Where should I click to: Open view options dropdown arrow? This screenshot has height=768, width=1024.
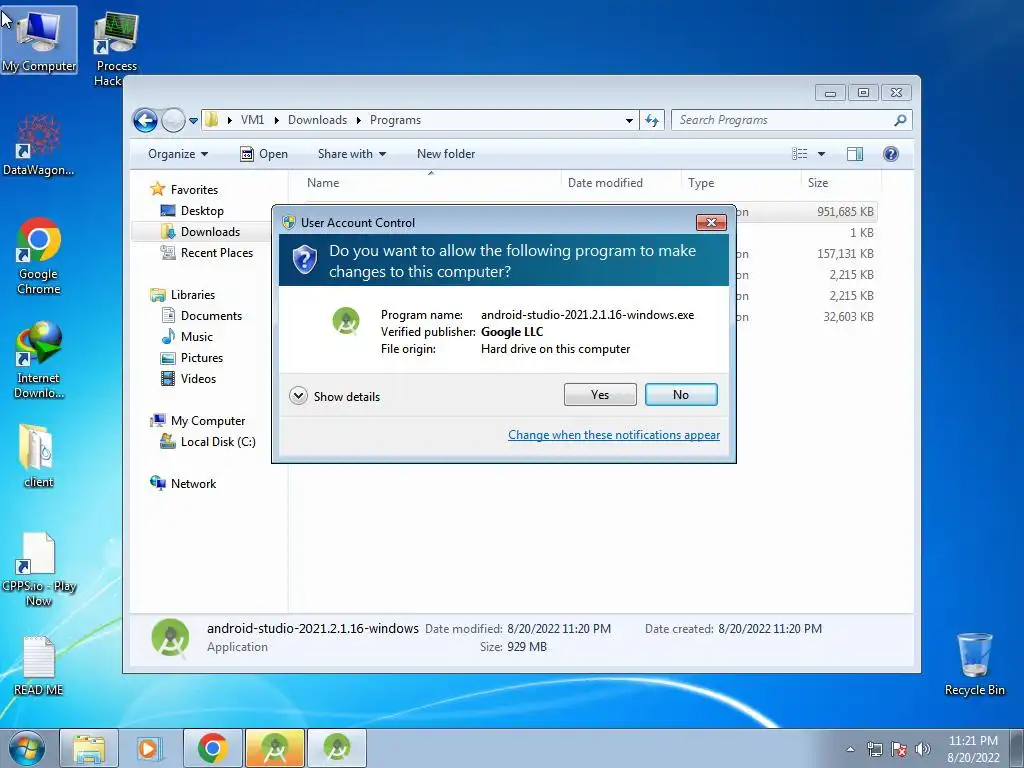(822, 154)
